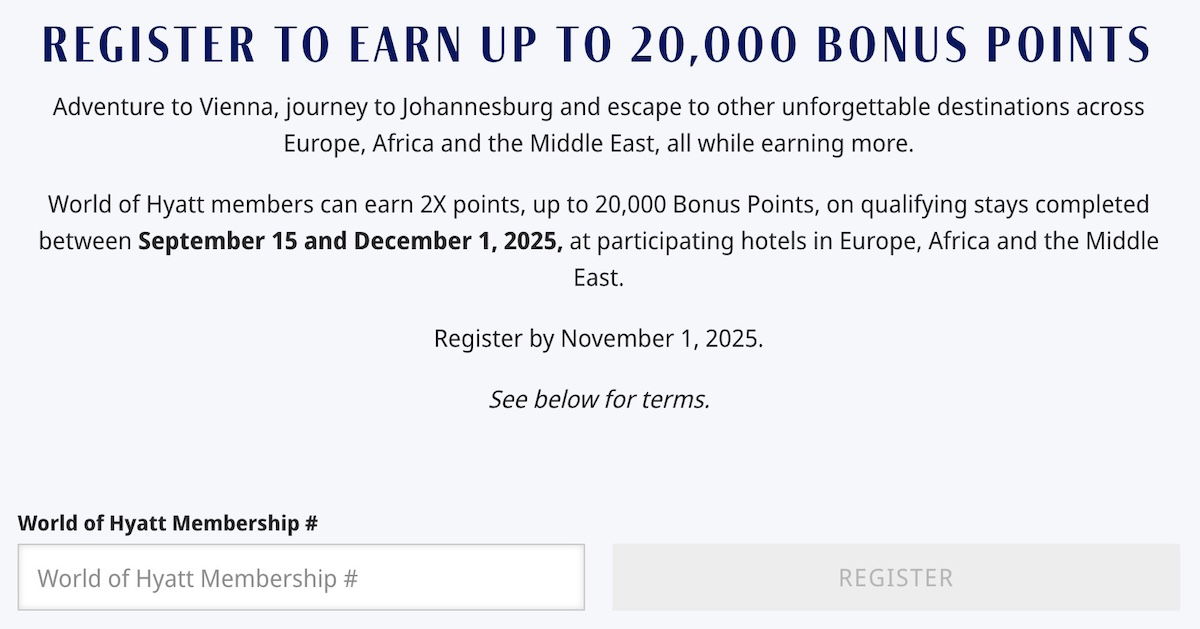This screenshot has width=1200, height=629.
Task: Click the World of Hyatt Membership # input field
Action: (301, 577)
